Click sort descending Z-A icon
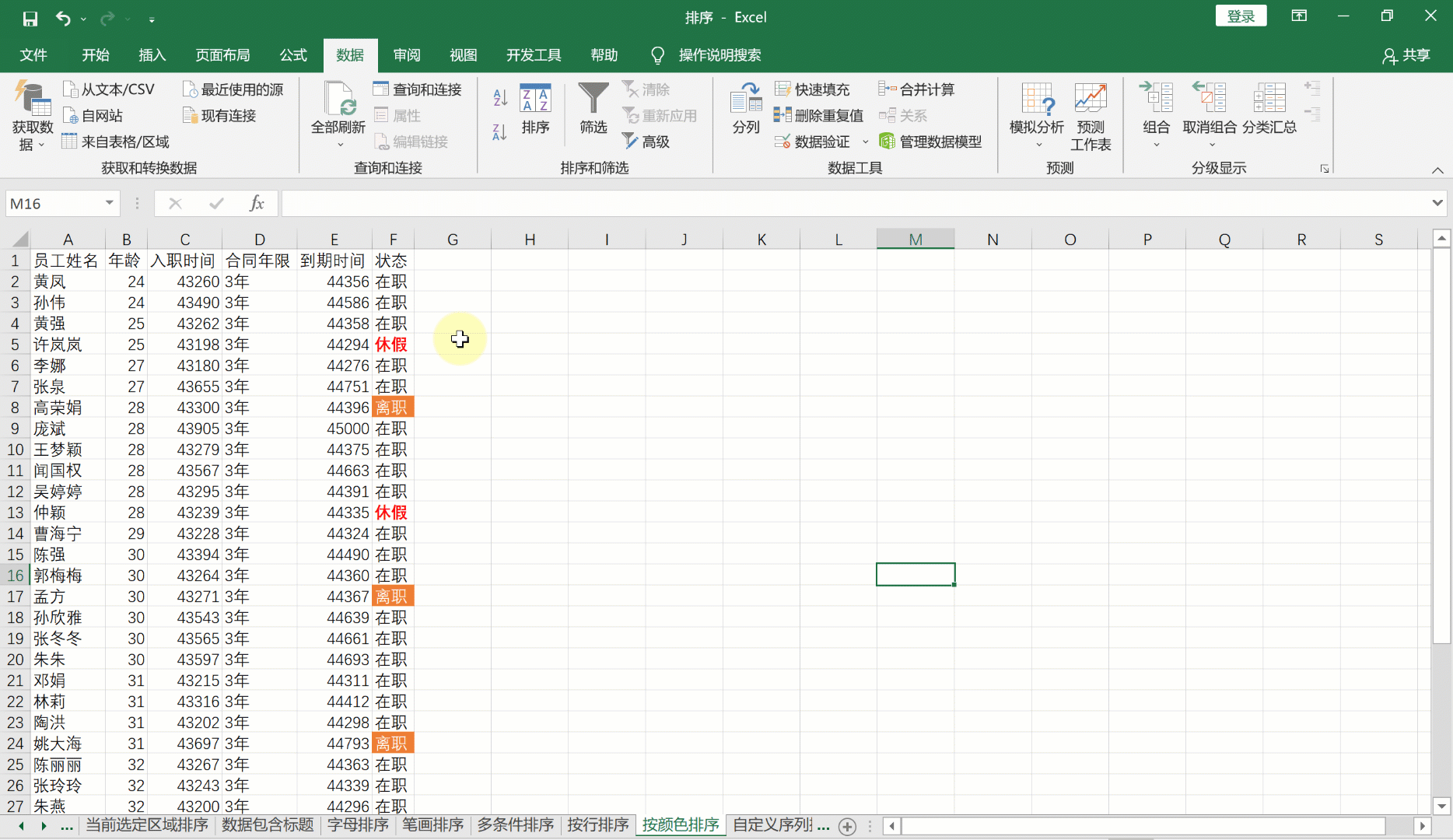This screenshot has width=1453, height=840. click(x=500, y=132)
